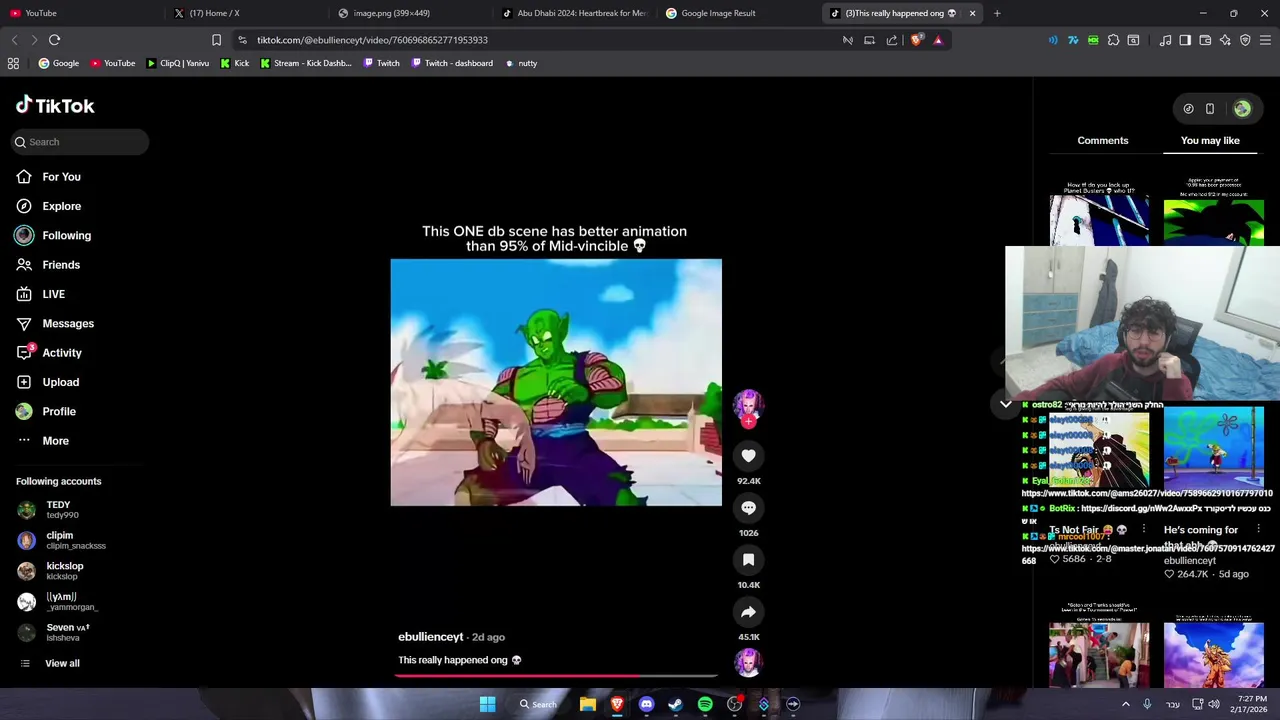
Task: Open Leo AI sparkle icon
Action: (x=1225, y=40)
